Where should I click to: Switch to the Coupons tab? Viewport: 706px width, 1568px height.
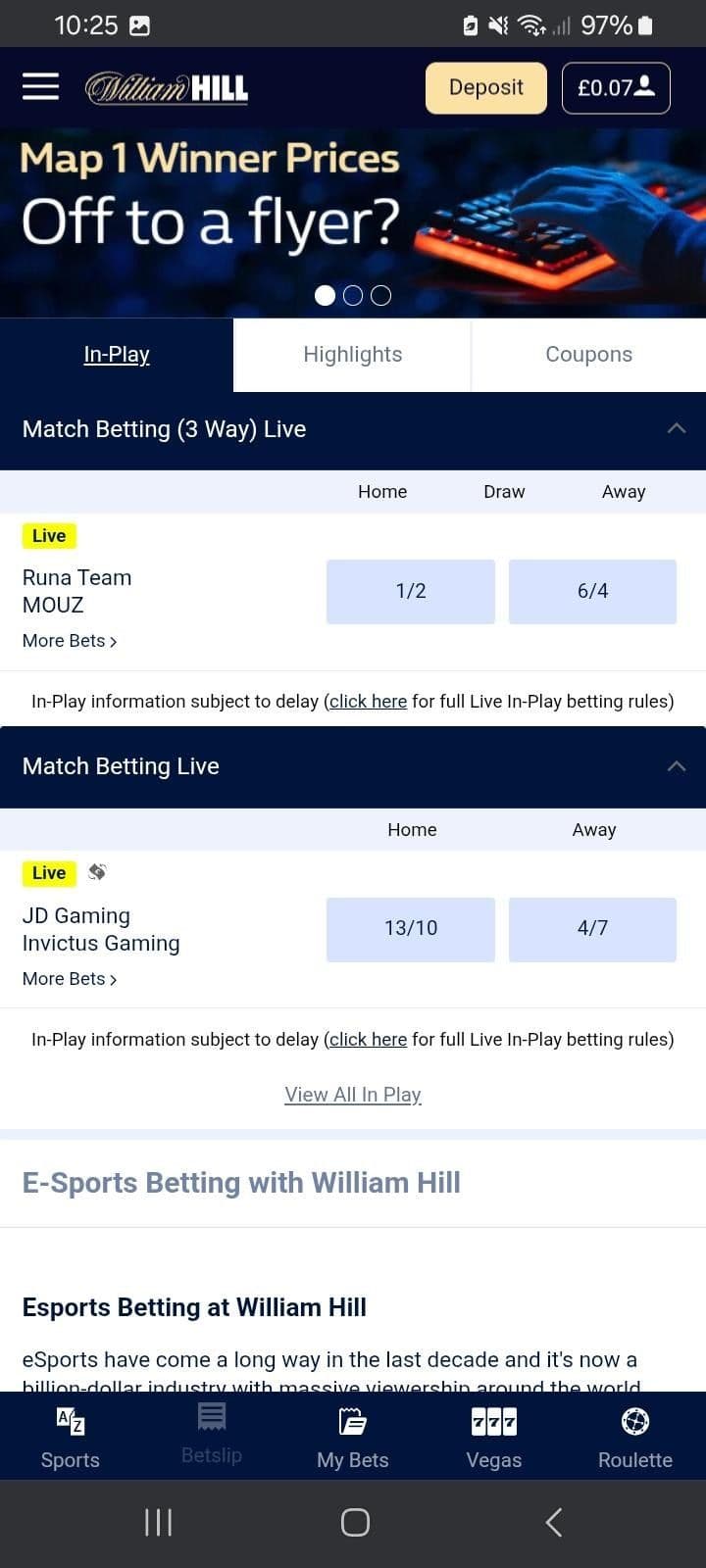[x=588, y=354]
